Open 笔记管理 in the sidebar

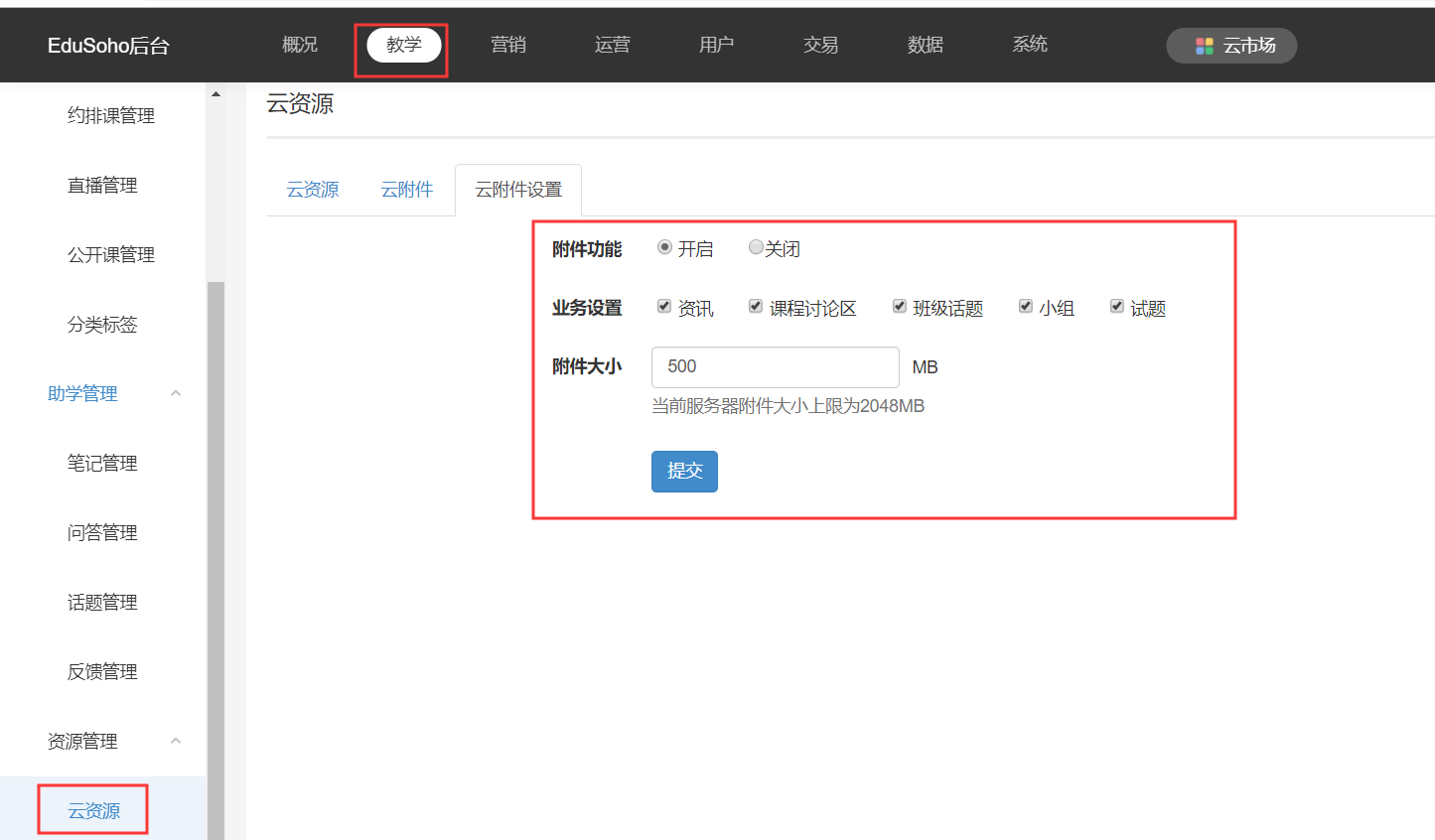pyautogui.click(x=102, y=463)
